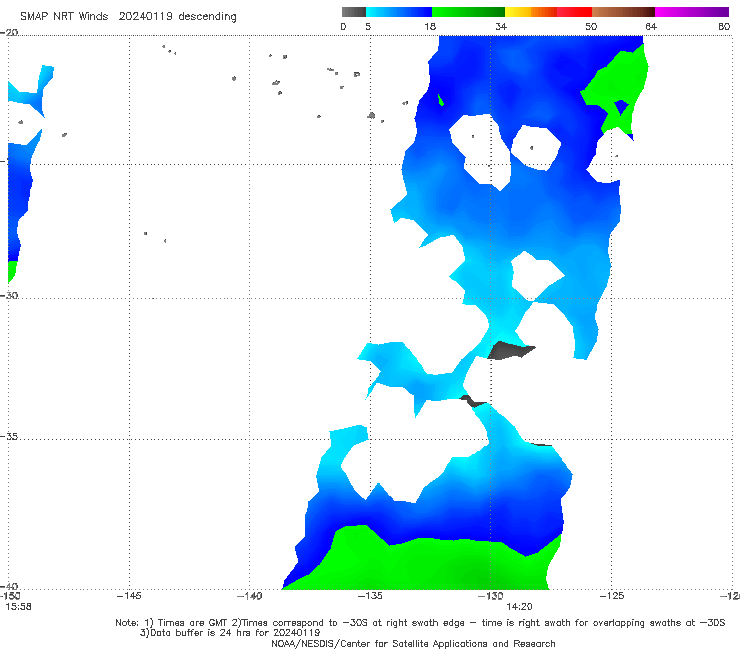Screen dimensions: 740x650
Task: Click the brown segment of the color bar
Action: [x=623, y=12]
